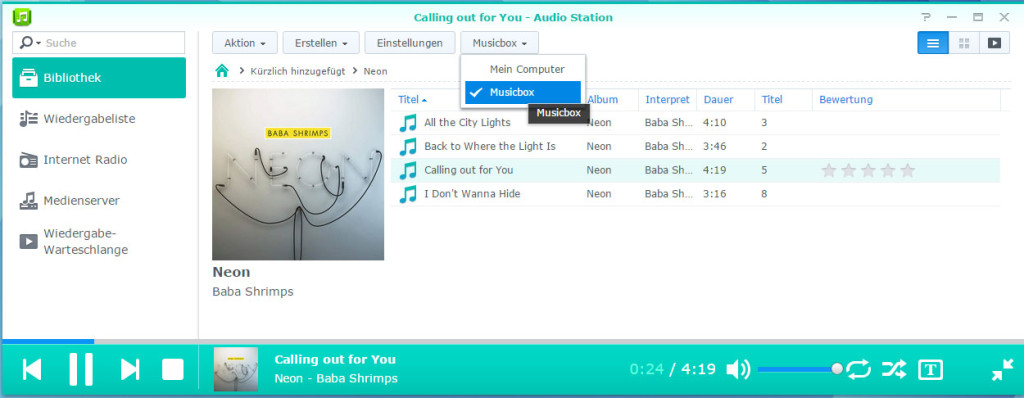Click duration 3:16 of I Don't Wanna Hide
This screenshot has height=398, width=1024.
(x=713, y=194)
